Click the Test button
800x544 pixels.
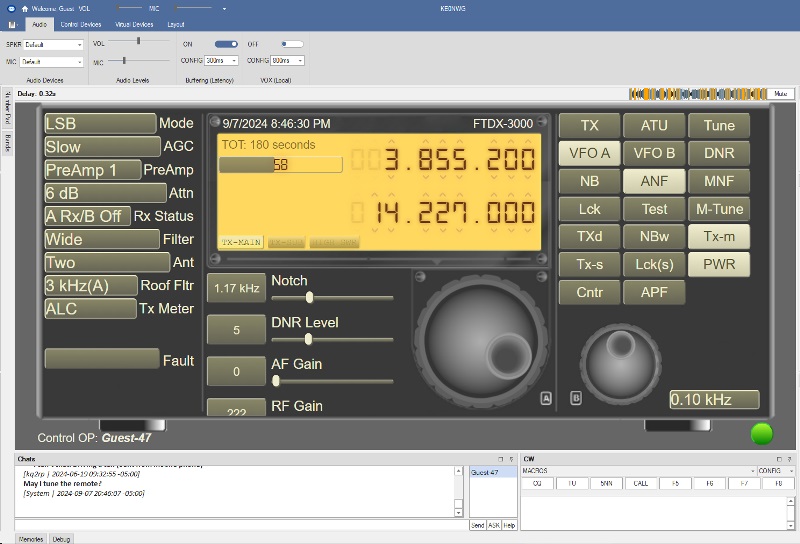pos(654,209)
